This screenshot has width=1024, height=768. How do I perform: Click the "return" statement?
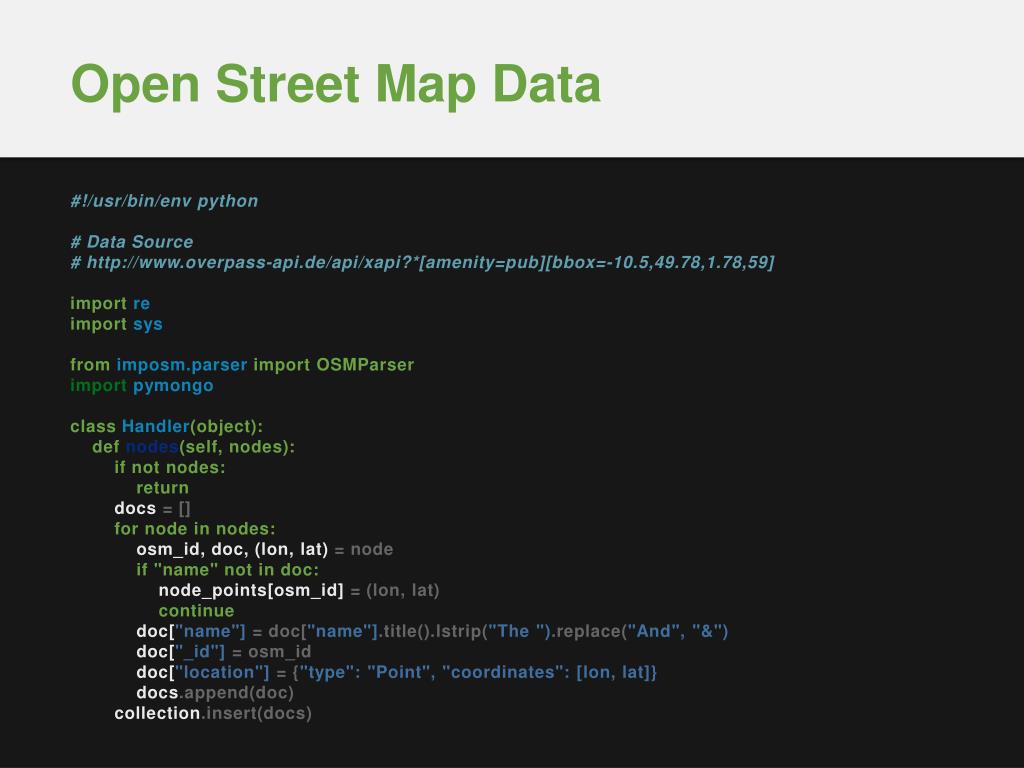[x=163, y=488]
